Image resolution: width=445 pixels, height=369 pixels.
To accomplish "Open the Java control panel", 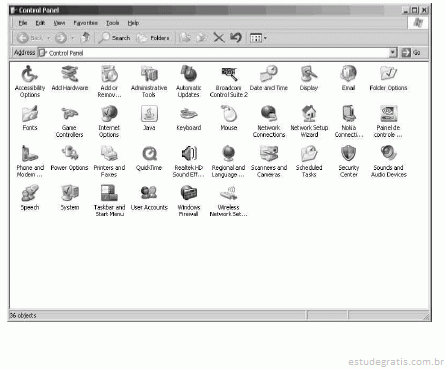I will point(149,118).
